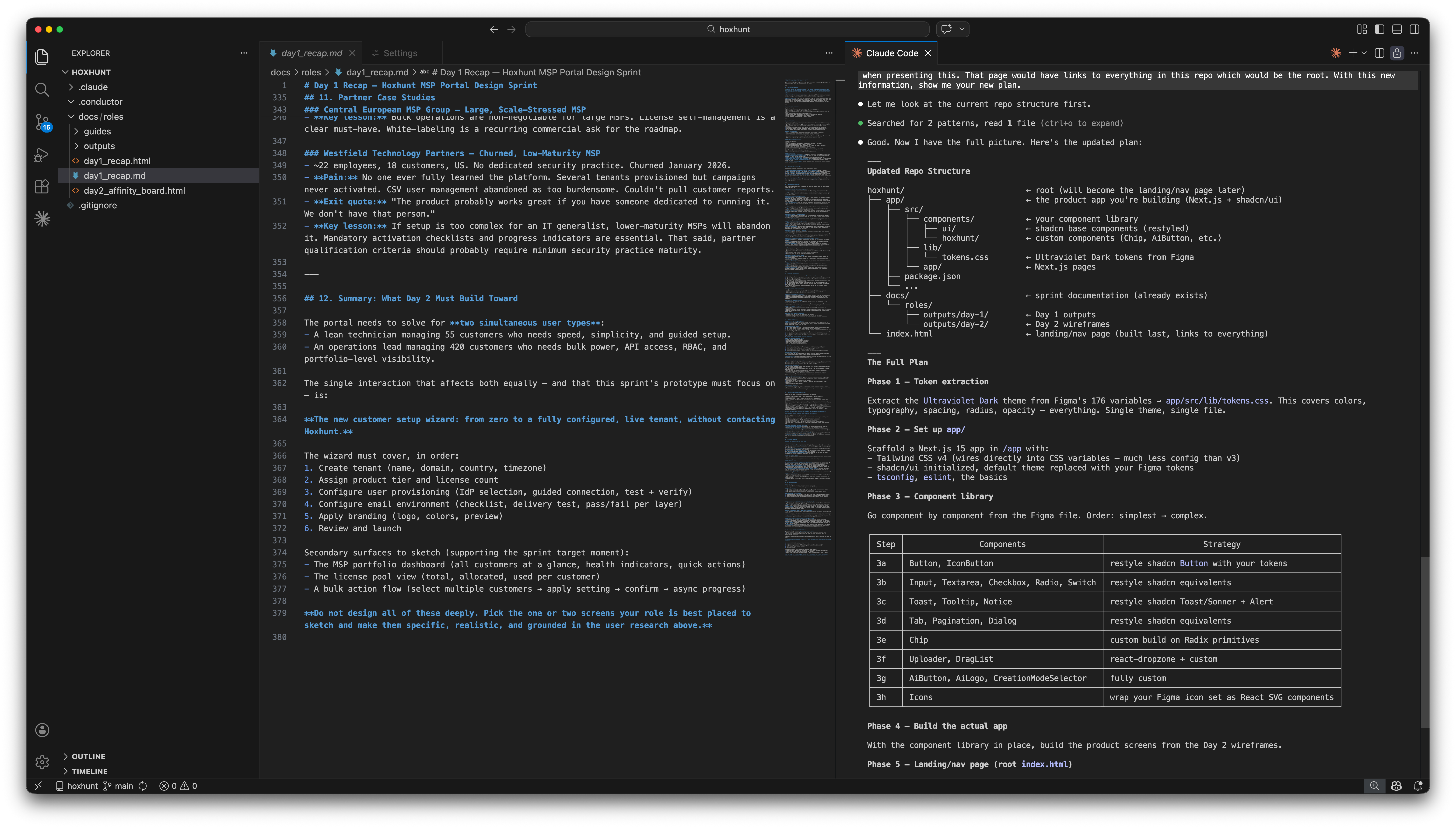Image resolution: width=1456 pixels, height=828 pixels.
Task: Open the Extensions view
Action: tap(42, 186)
